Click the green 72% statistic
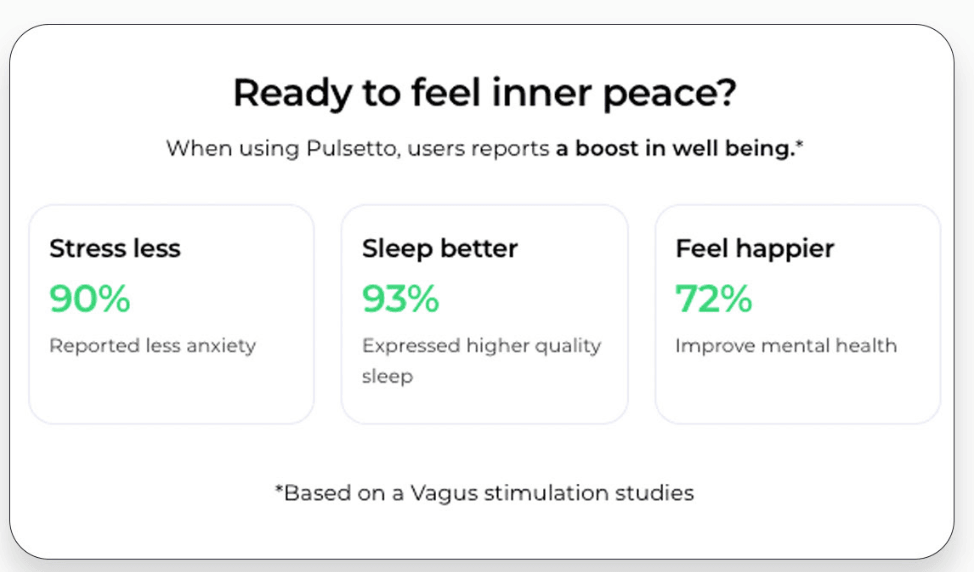974x572 pixels. coord(713,298)
